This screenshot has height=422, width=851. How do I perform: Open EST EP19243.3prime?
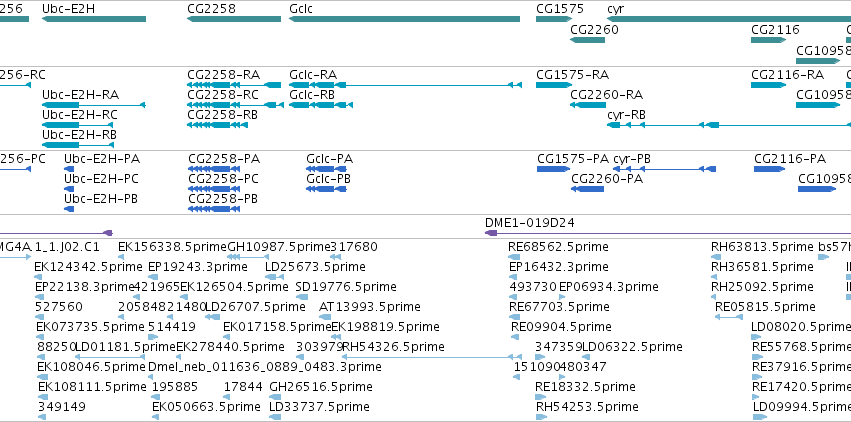tap(154, 277)
